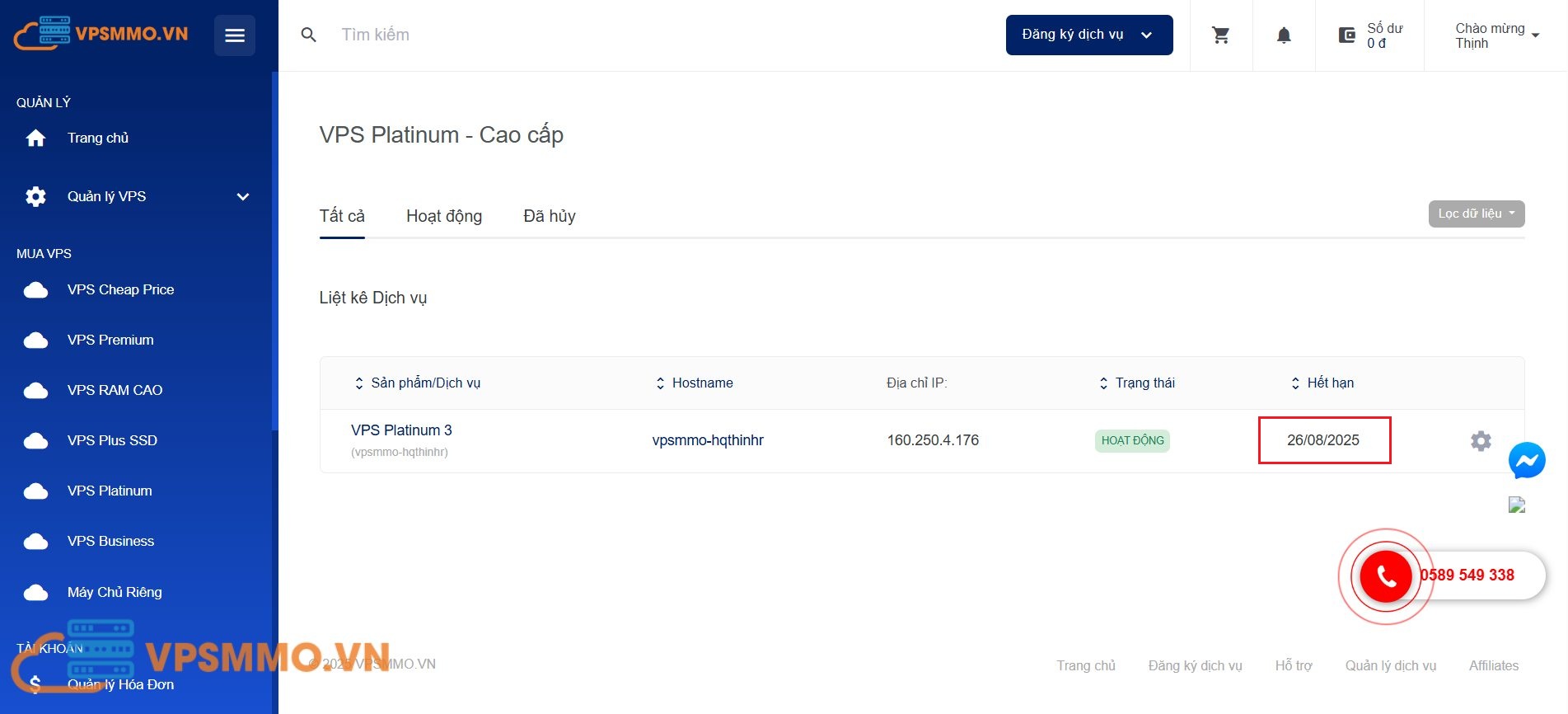Click the hamburger menu icon
The image size is (1568, 714).
[x=235, y=35]
